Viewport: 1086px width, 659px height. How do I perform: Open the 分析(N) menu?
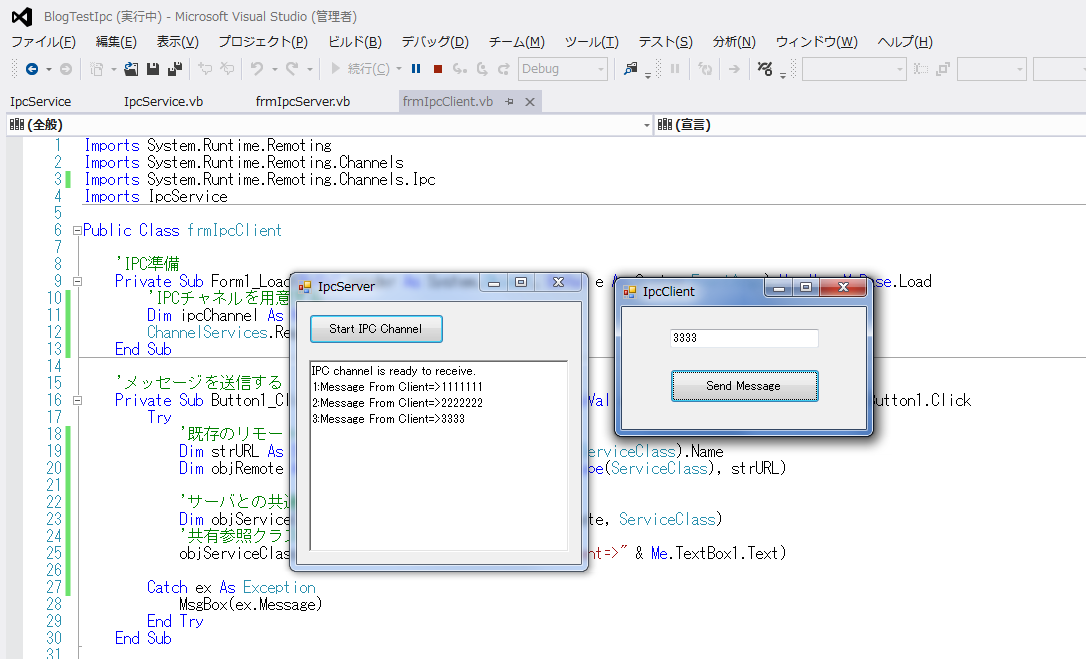(x=734, y=42)
